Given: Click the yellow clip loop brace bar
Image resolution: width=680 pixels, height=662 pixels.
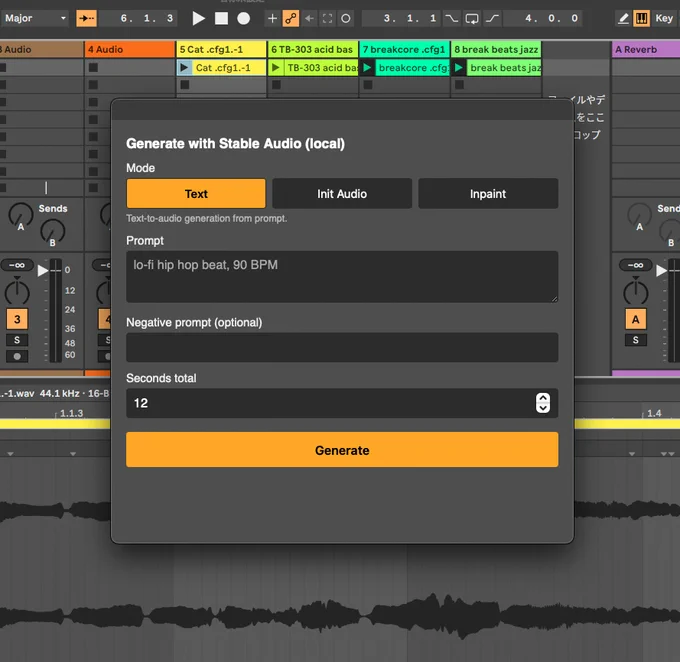Looking at the screenshot, I should (x=55, y=424).
